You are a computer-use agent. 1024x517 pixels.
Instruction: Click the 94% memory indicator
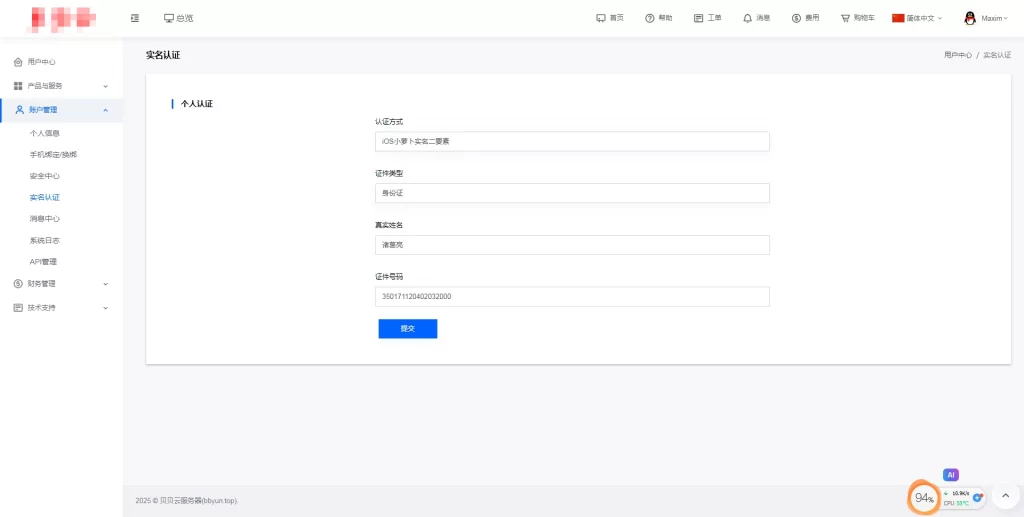924,499
